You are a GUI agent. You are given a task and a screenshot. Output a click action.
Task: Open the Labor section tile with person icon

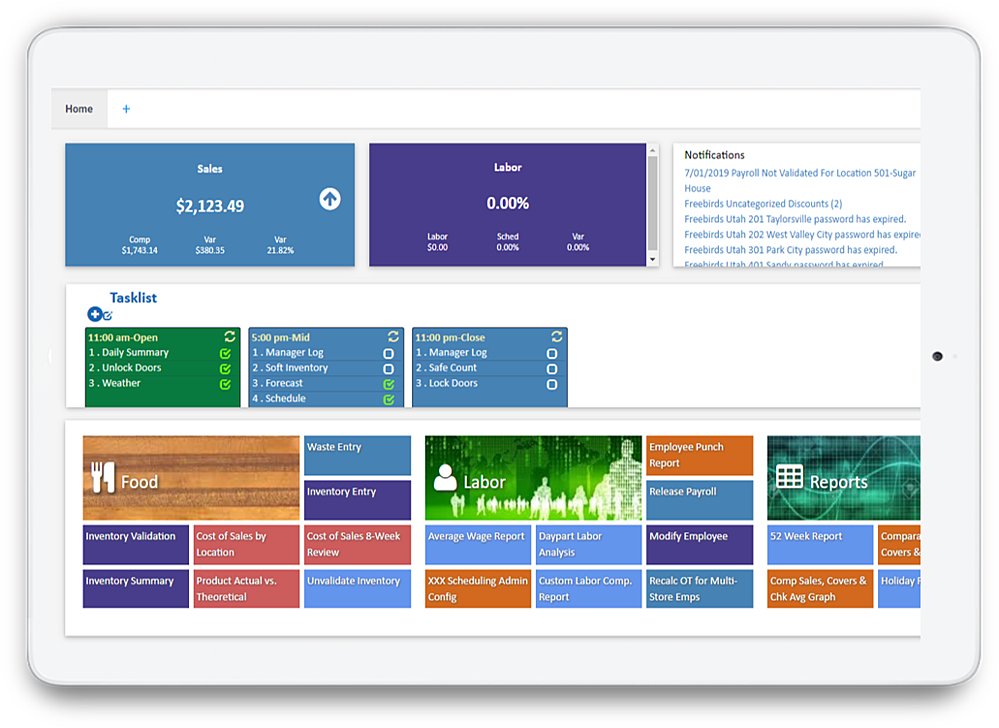[533, 478]
